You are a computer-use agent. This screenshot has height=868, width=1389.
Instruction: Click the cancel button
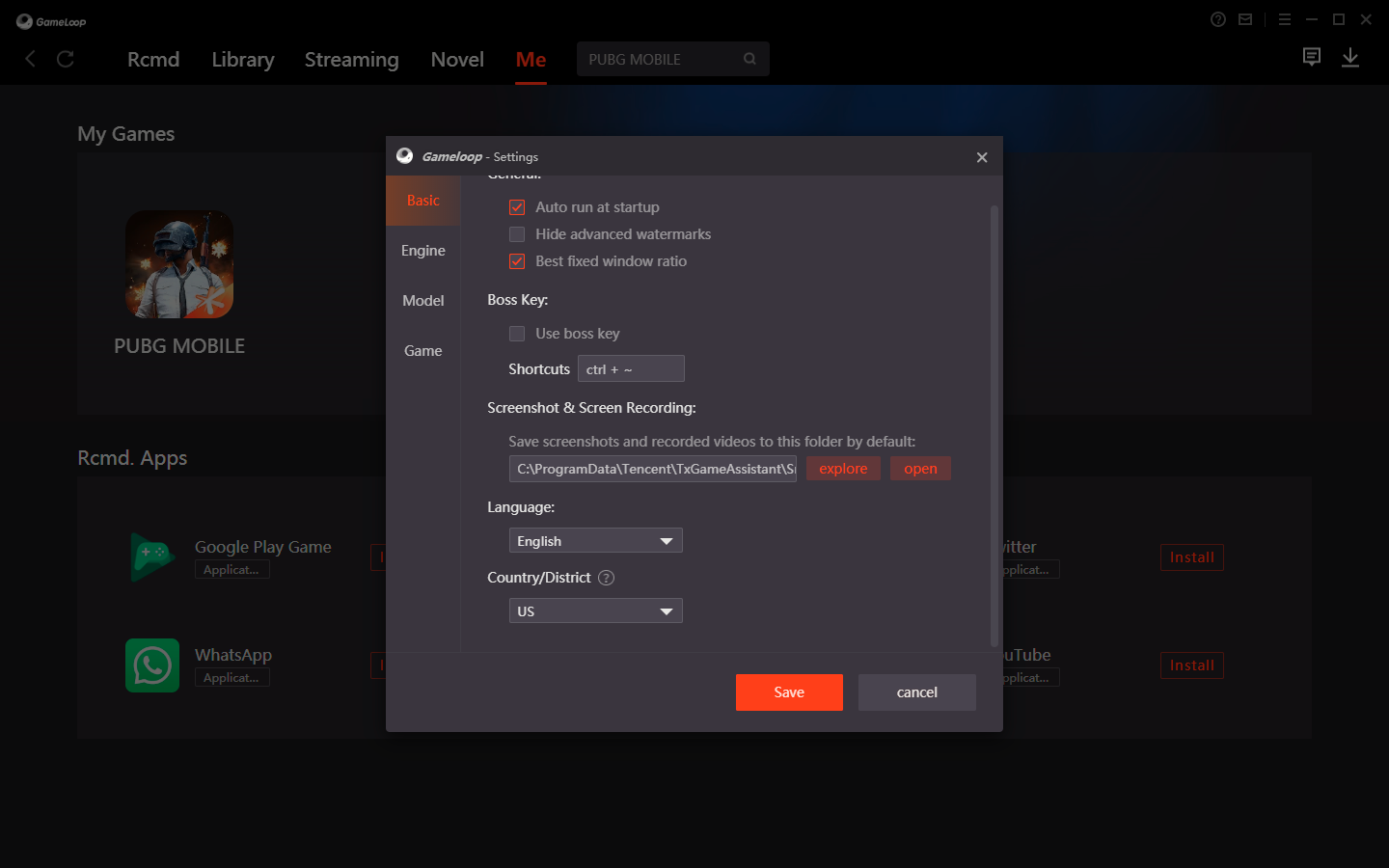pyautogui.click(x=917, y=692)
